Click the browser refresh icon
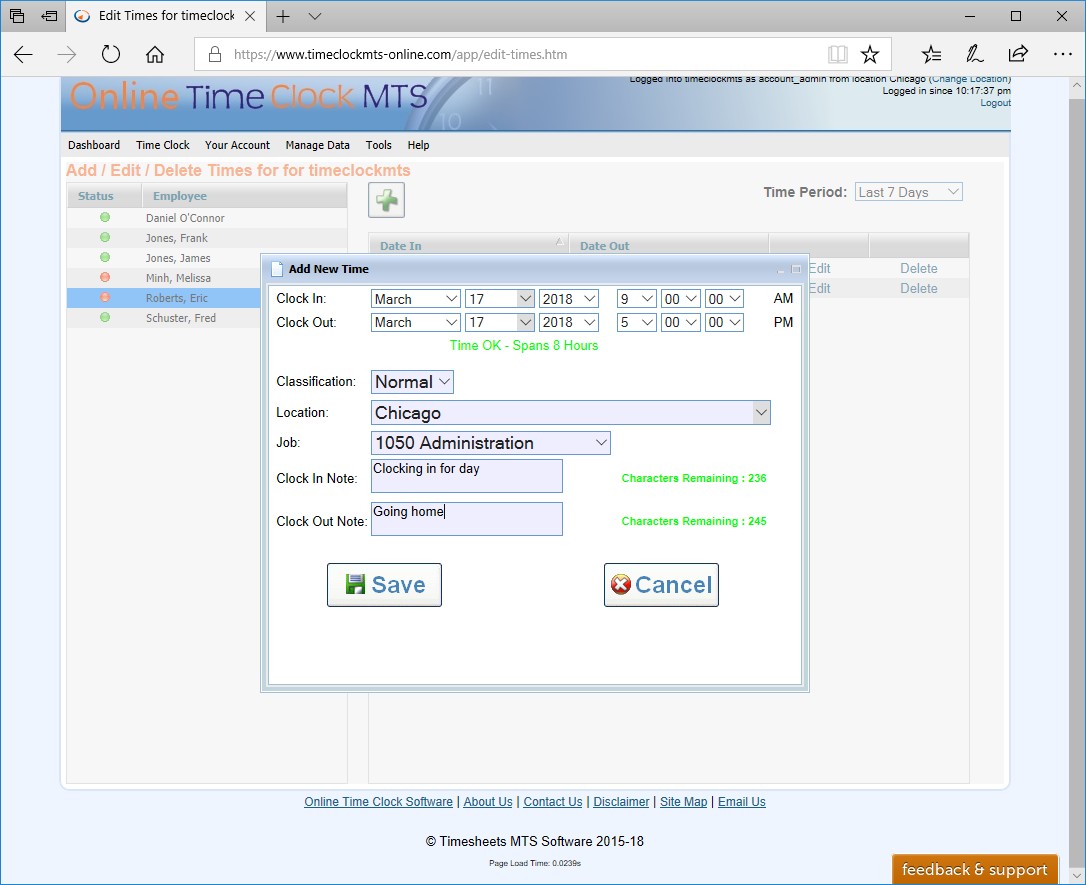This screenshot has height=885, width=1086. coord(111,55)
